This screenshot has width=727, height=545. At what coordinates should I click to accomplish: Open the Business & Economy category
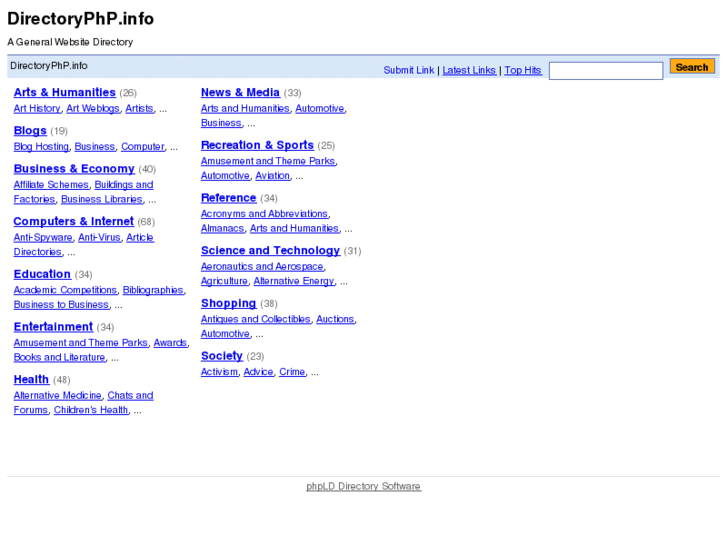[x=74, y=169]
